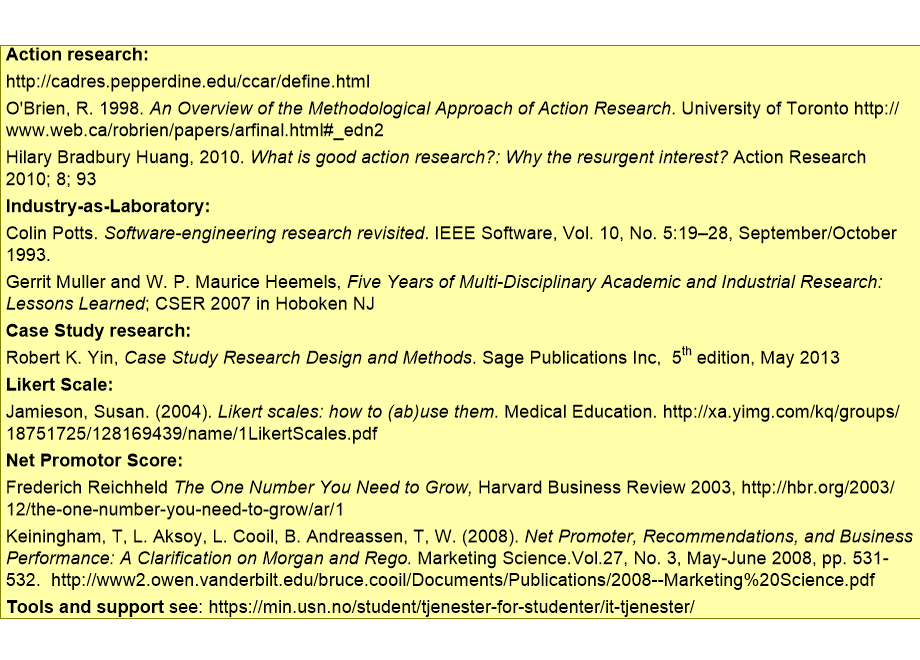Click 'University of Toronto' text
The image size is (920, 660).
[x=765, y=109]
